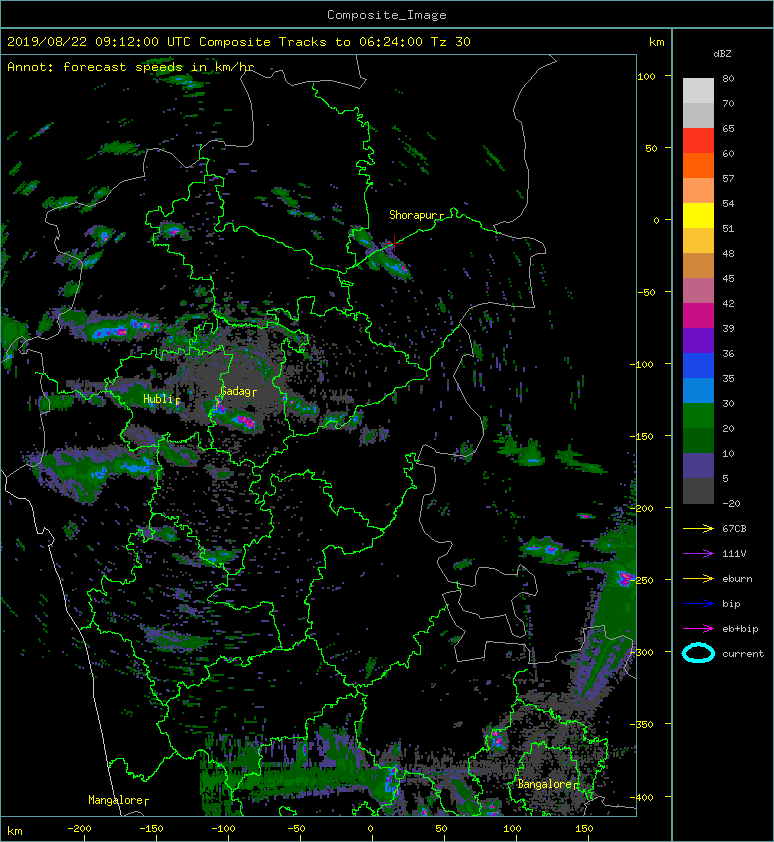Screen dimensions: 774x842
Task: Click the purple 111V arrow legend icon
Action: pos(698,554)
